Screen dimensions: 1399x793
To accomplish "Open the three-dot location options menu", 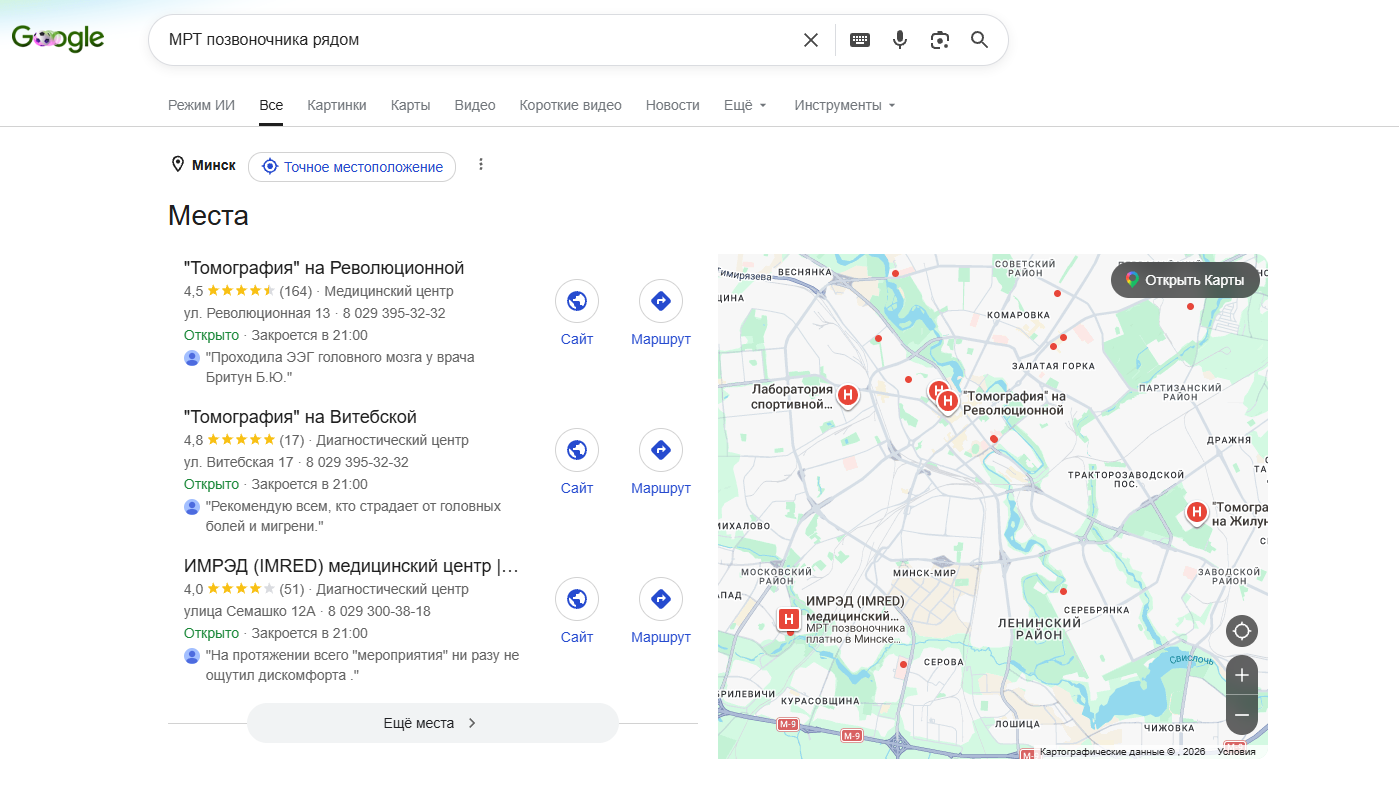I will [x=481, y=165].
